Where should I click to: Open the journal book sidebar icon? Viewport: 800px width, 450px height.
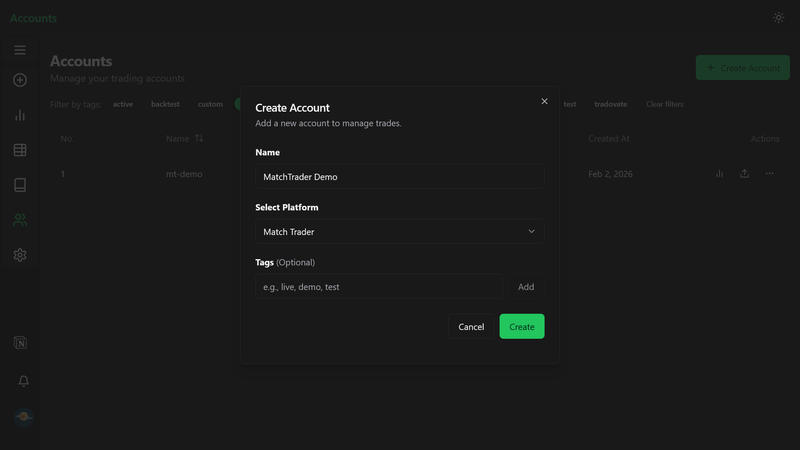tap(20, 185)
